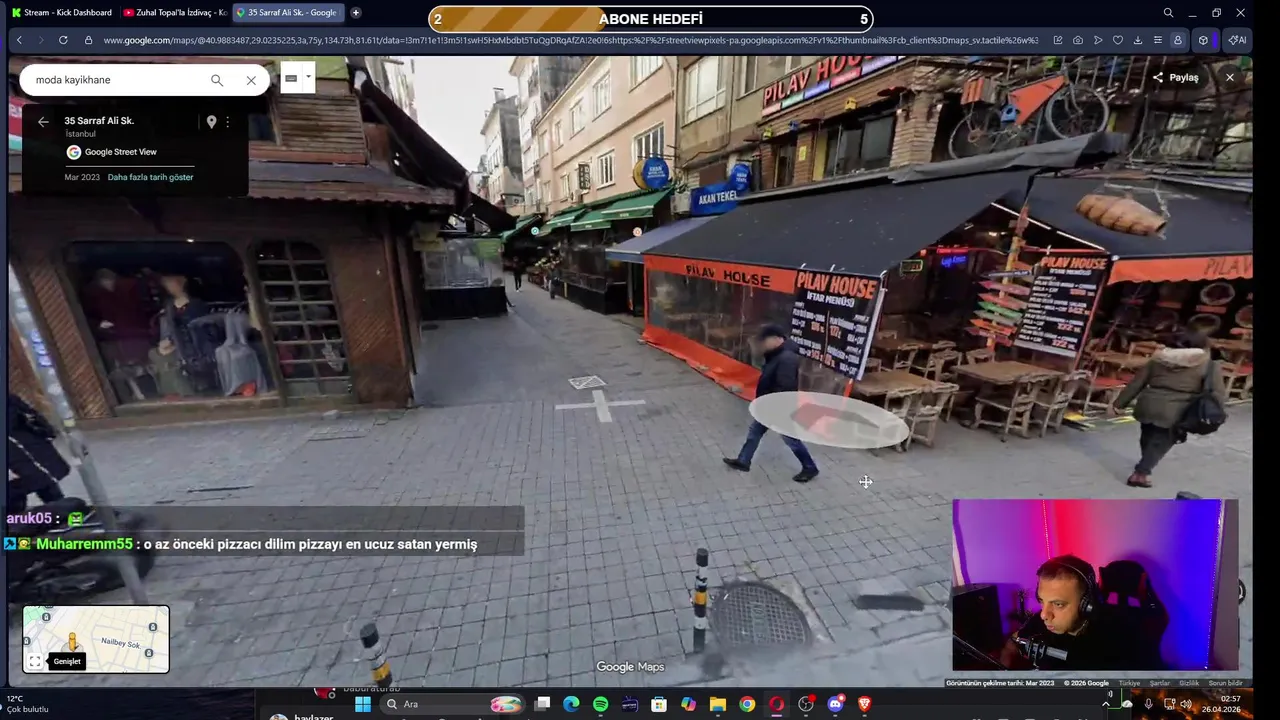Screen dimensions: 1280x720
Task: Click the address bar URL
Action: [x=570, y=40]
